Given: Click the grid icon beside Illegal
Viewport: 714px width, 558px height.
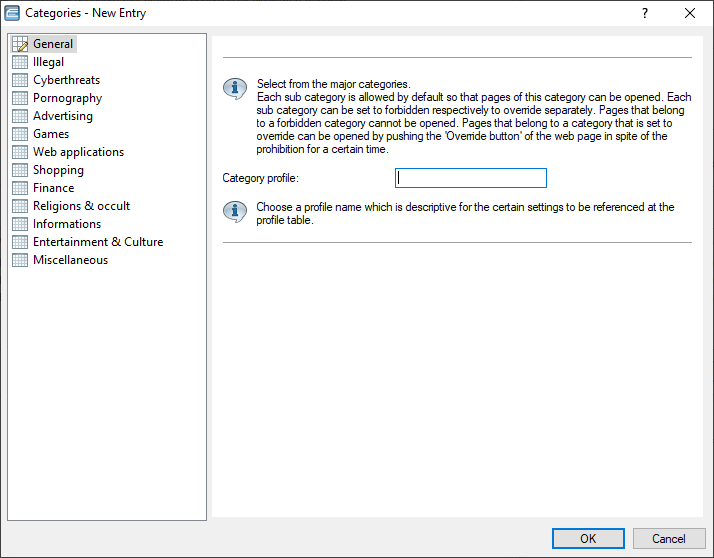Looking at the screenshot, I should point(20,62).
